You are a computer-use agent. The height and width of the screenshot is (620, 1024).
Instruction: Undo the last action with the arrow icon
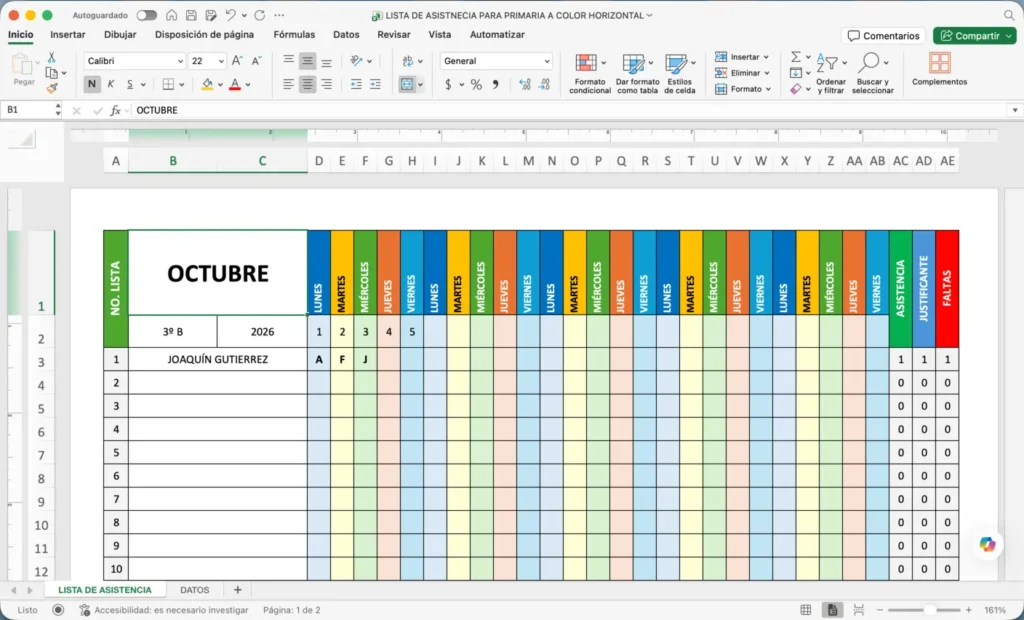(x=230, y=15)
